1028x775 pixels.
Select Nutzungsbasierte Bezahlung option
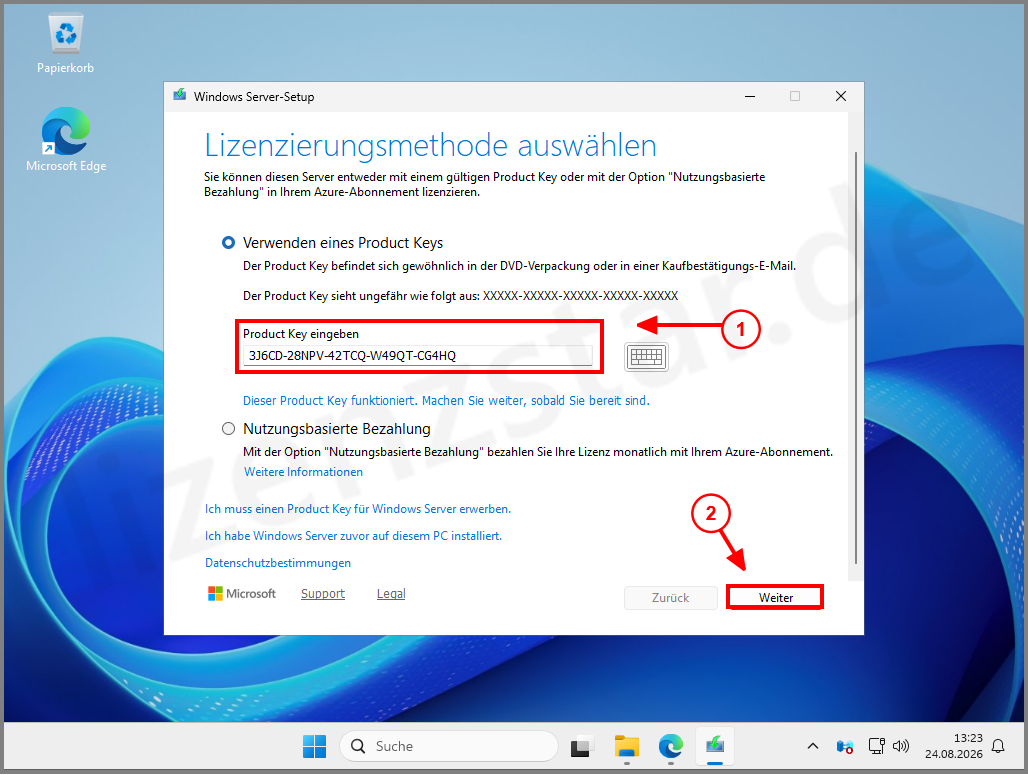click(x=228, y=429)
